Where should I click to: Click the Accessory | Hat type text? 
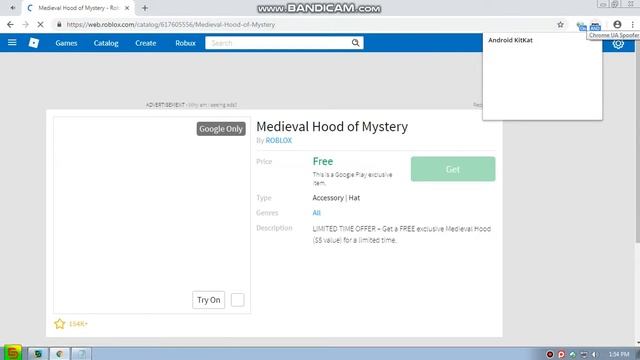click(336, 198)
